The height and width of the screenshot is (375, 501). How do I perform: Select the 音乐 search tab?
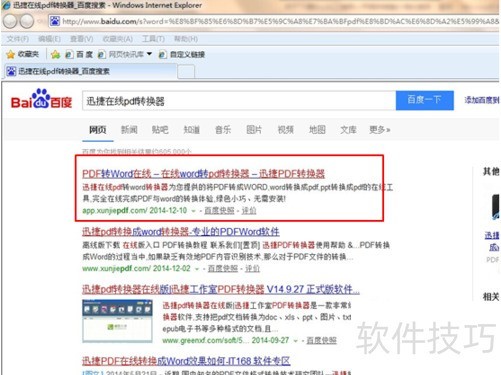point(223,130)
